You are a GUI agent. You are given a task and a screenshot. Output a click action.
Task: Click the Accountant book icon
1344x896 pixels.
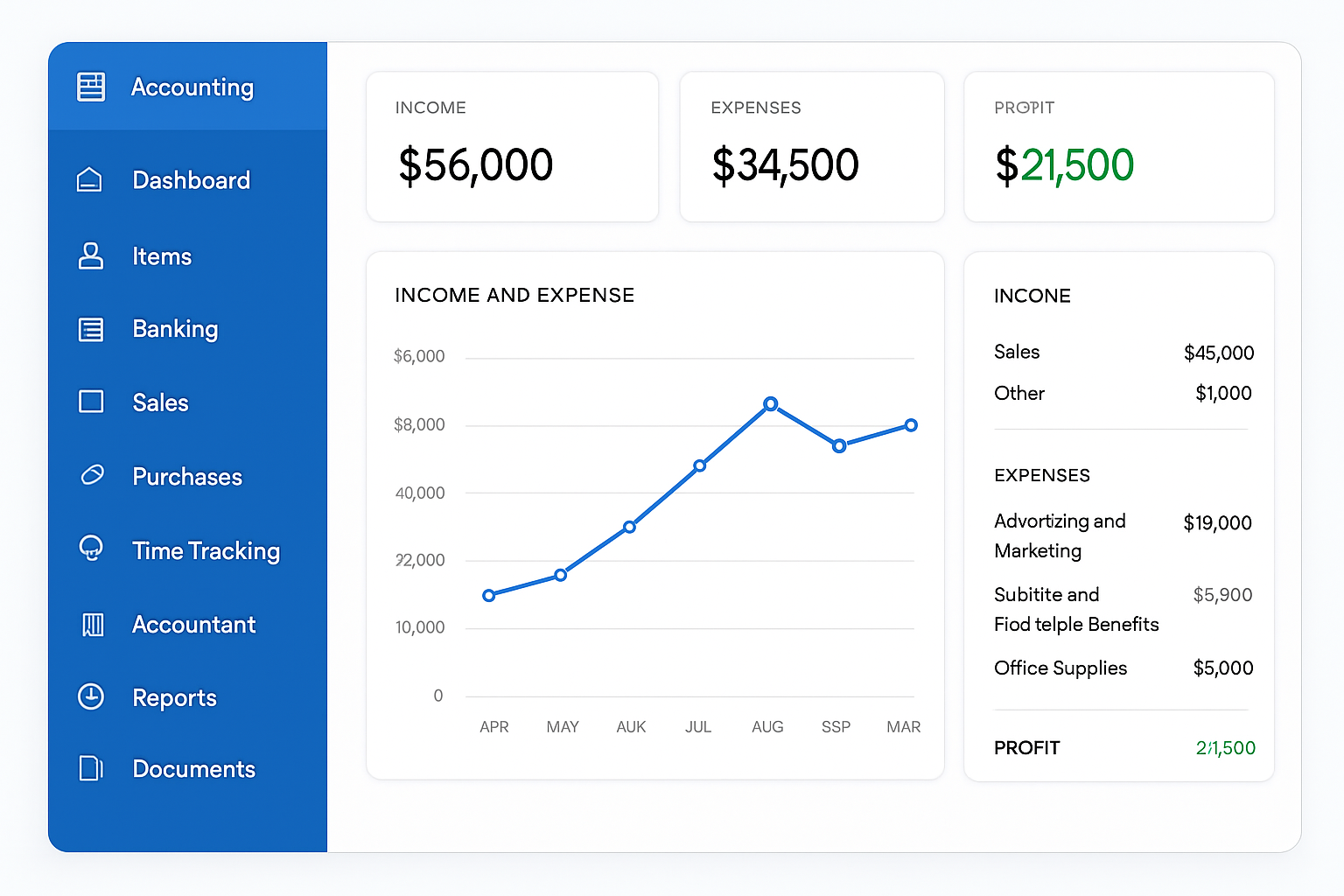click(x=92, y=624)
